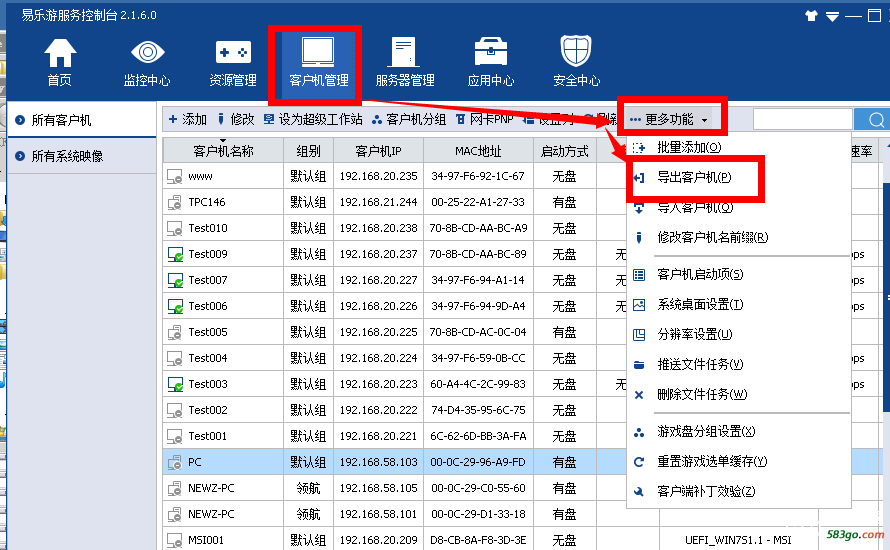Open 安全中心 shield tab

point(576,62)
